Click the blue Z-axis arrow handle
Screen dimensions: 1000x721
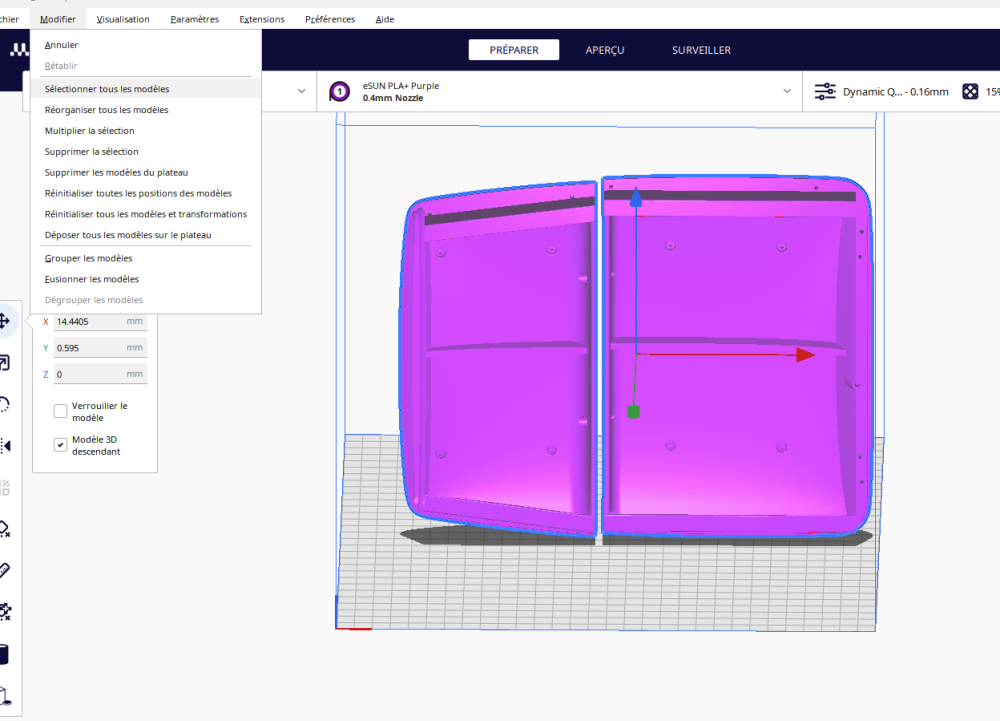click(636, 196)
